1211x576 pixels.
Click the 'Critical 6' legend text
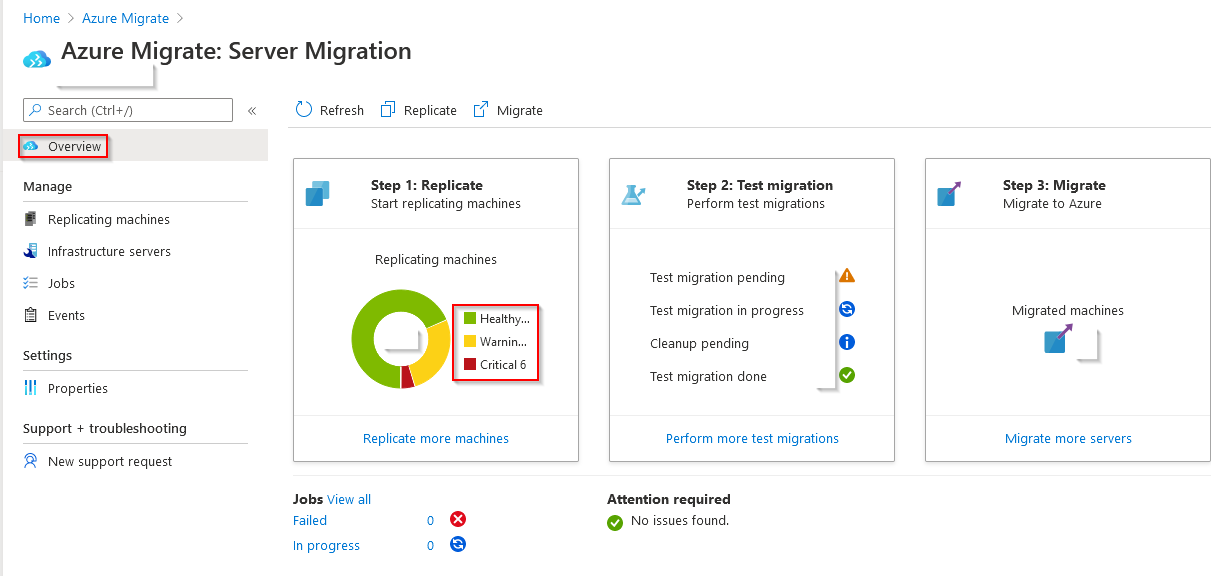coord(503,365)
